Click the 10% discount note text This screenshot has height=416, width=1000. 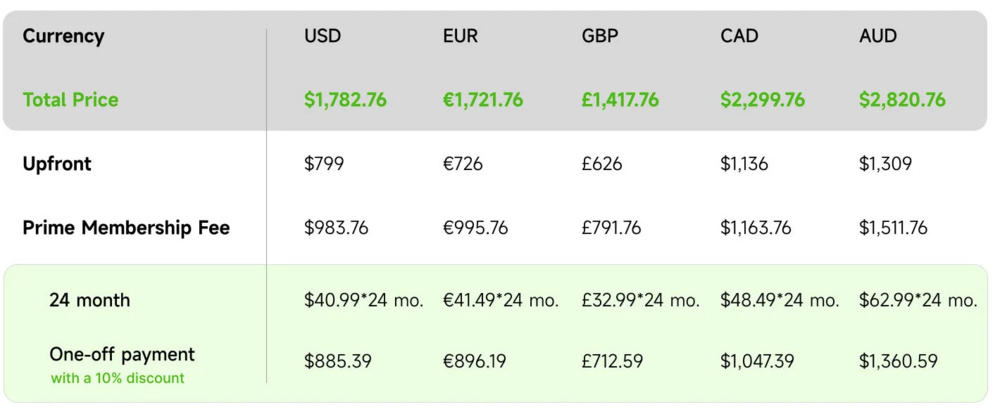117,379
